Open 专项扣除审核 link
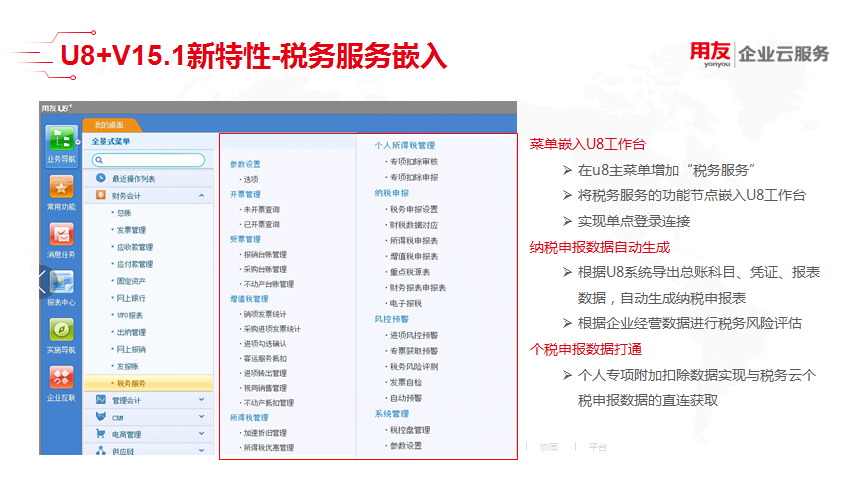 tap(414, 161)
